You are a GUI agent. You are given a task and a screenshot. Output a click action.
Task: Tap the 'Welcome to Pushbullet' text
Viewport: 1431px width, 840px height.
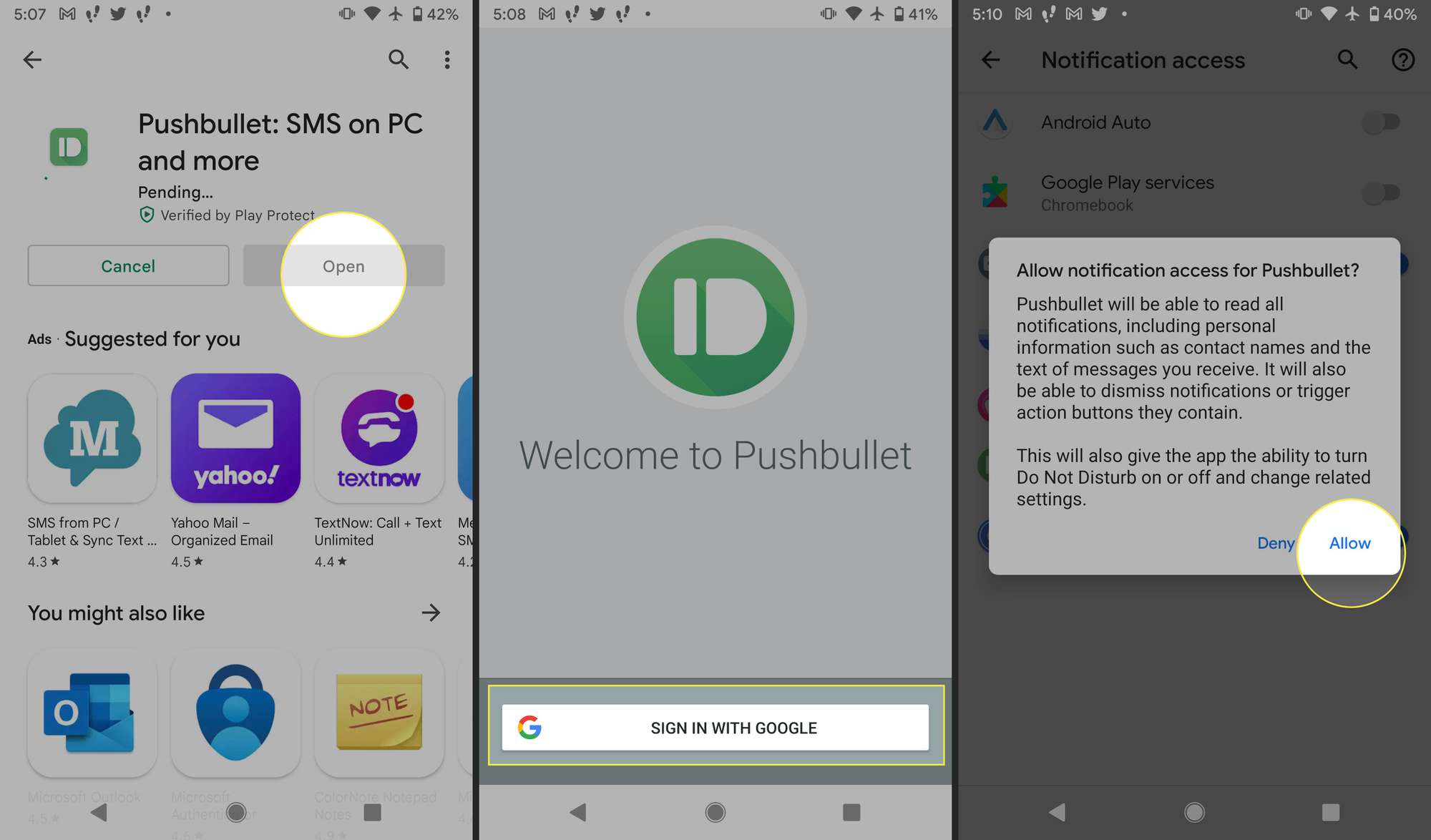click(715, 455)
